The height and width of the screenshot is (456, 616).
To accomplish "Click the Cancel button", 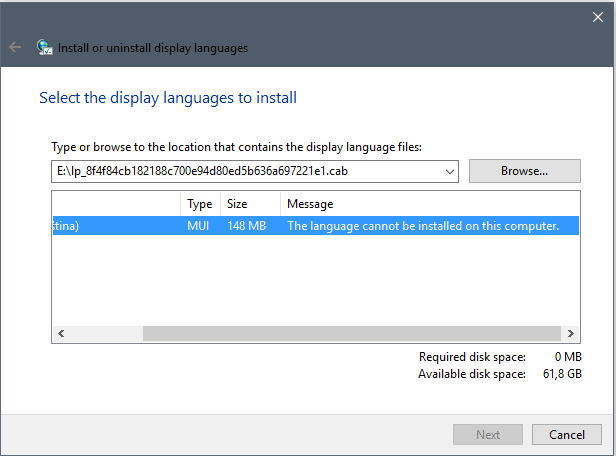I will point(567,435).
